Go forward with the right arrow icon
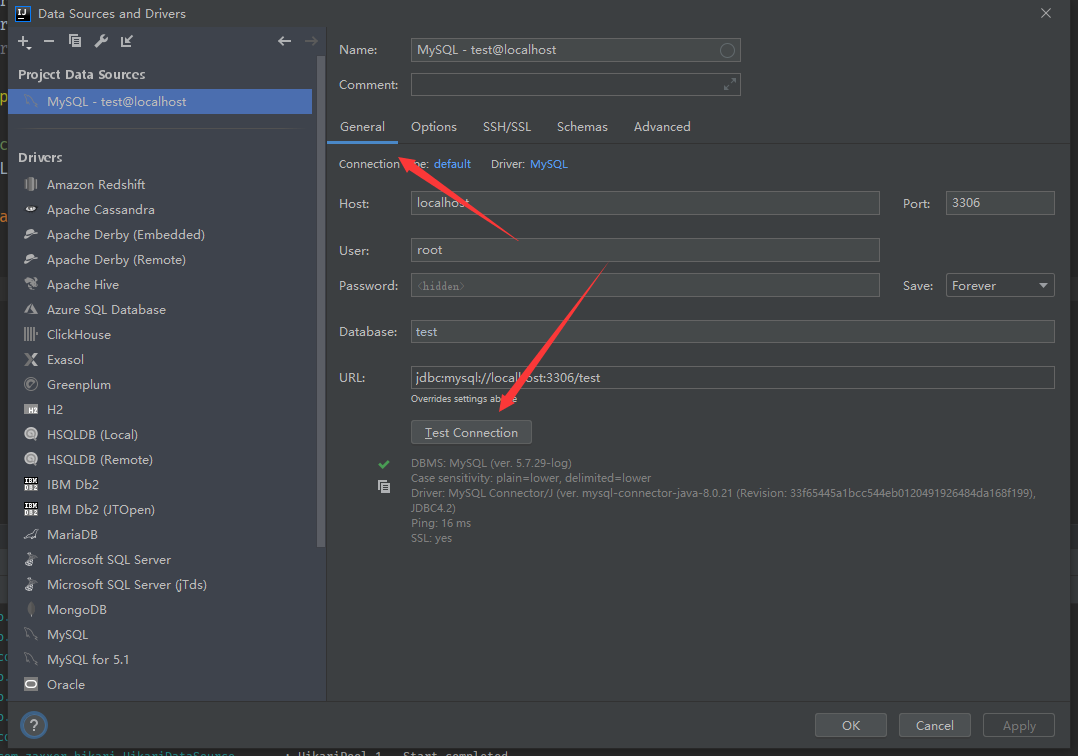 [311, 41]
